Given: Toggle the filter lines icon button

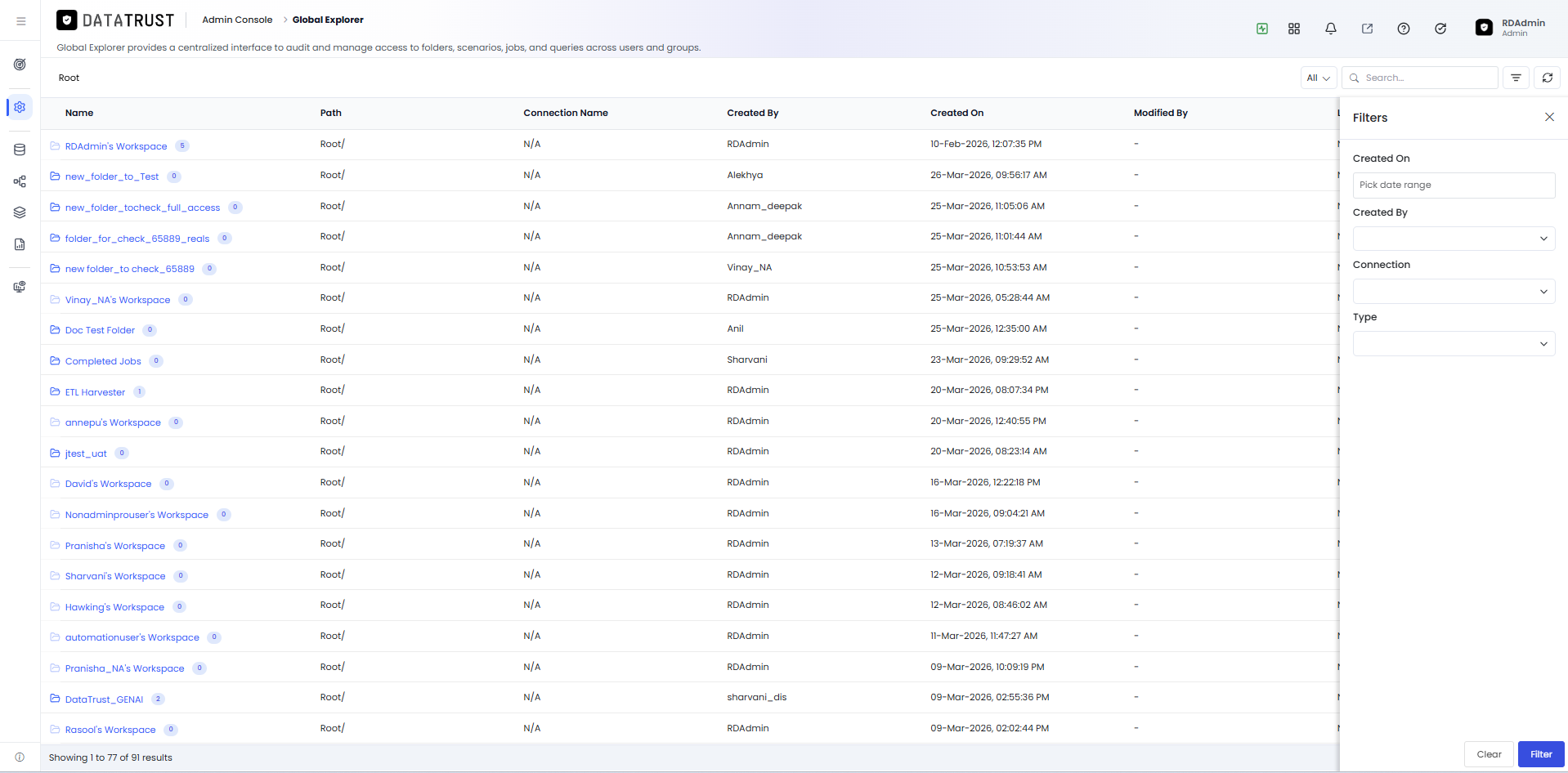Looking at the screenshot, I should tap(1516, 78).
